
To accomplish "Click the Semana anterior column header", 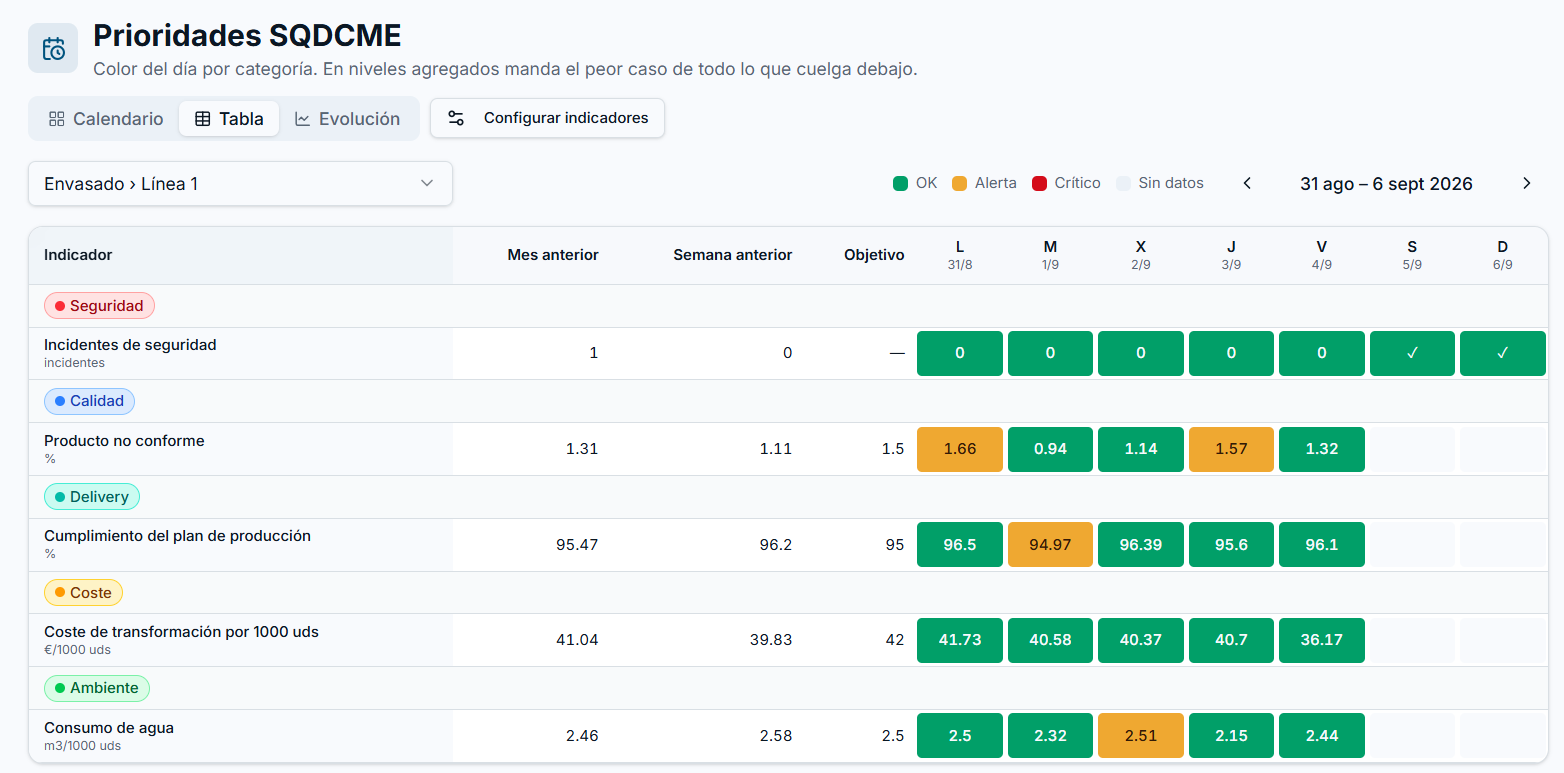I will [x=732, y=255].
